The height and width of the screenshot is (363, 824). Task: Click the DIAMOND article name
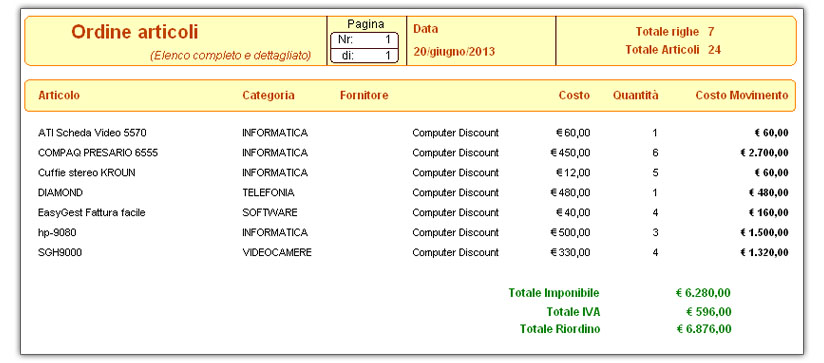(60, 193)
